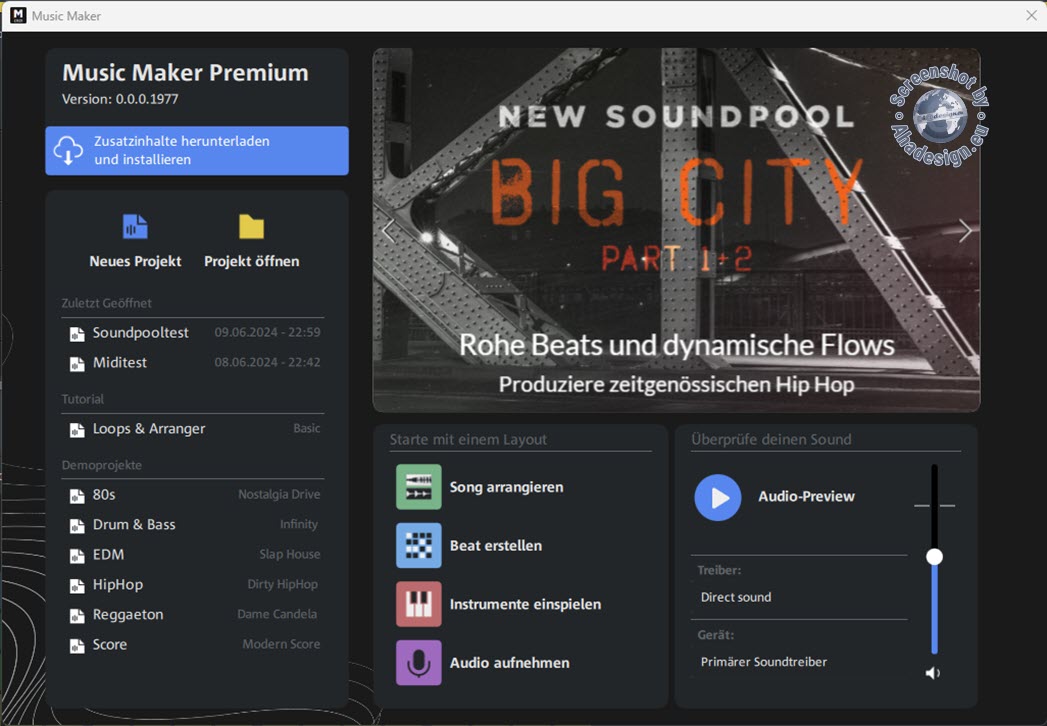Viewport: 1047px width, 726px height.
Task: Click the Beat erstellen blue grid icon
Action: click(419, 546)
